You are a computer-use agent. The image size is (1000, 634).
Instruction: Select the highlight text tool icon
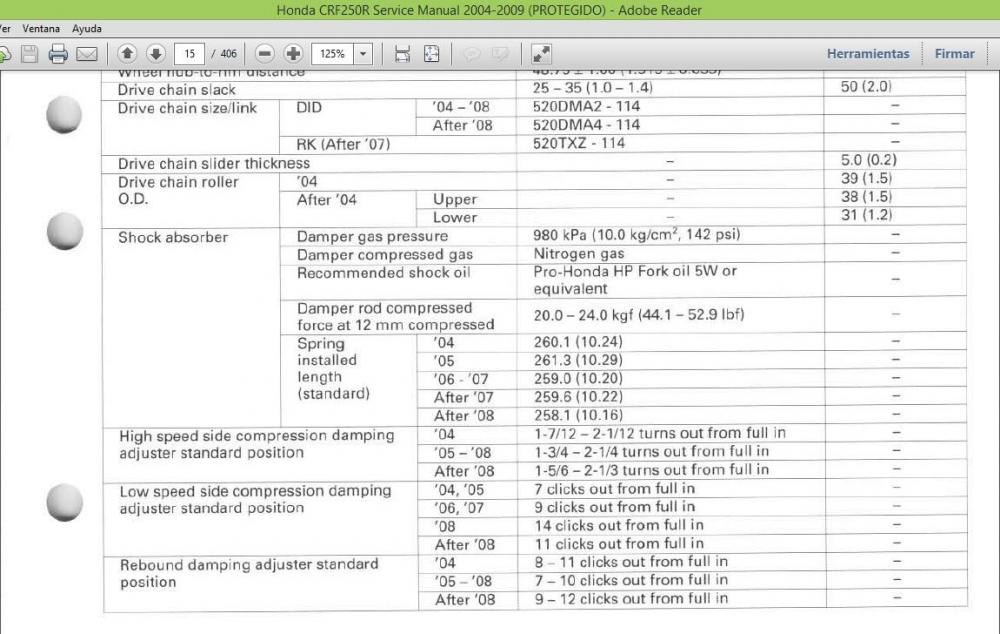pyautogui.click(x=500, y=54)
